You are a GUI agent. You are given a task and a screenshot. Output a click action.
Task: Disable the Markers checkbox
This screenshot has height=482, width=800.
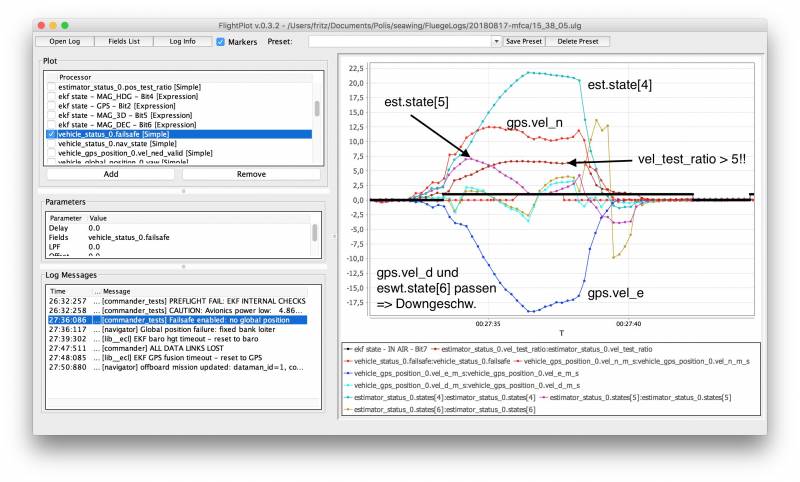(221, 42)
